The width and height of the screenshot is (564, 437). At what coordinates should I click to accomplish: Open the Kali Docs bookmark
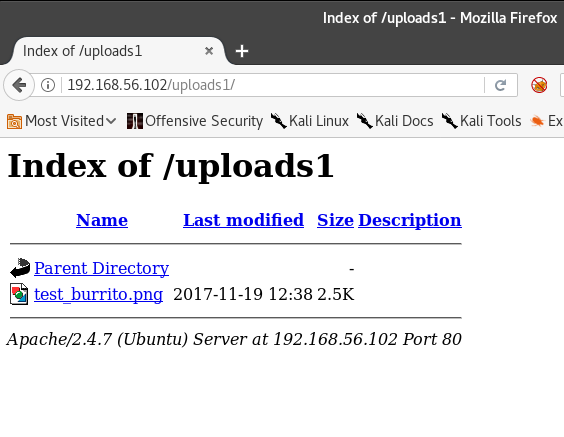point(395,121)
